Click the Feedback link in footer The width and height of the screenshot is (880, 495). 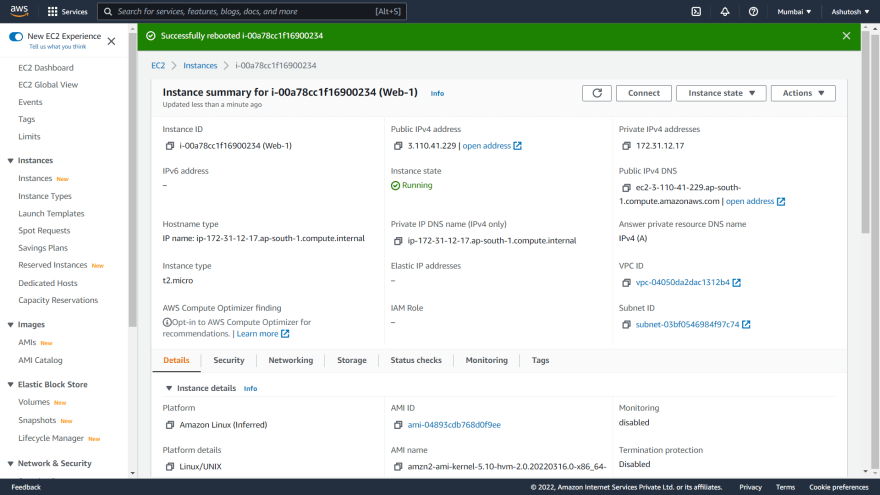click(26, 487)
